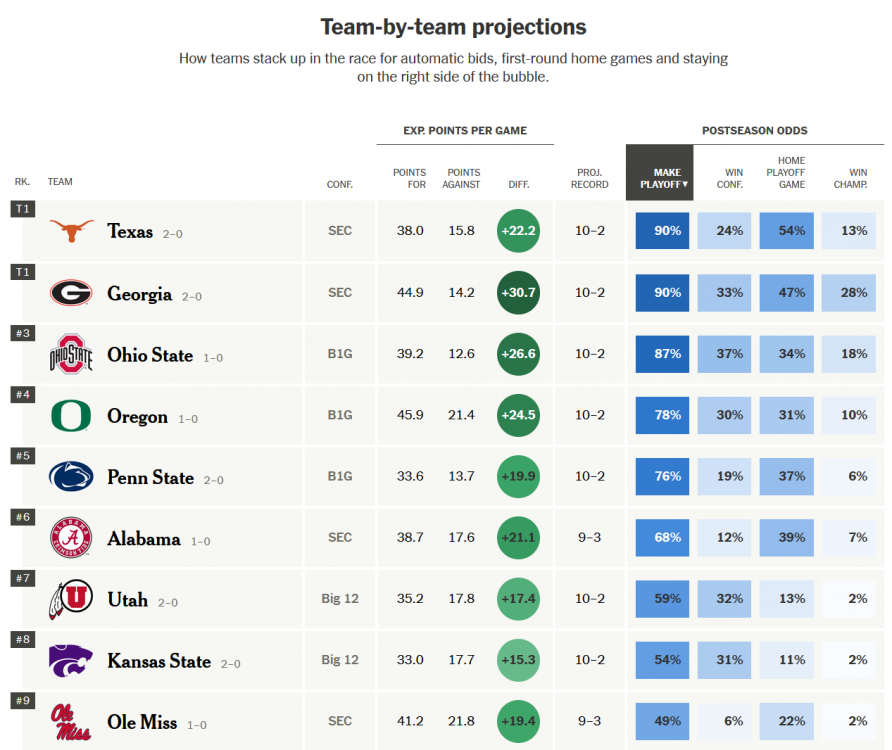The height and width of the screenshot is (750, 892).
Task: Click the Penn State Nittany Lions logo
Action: pyautogui.click(x=71, y=477)
